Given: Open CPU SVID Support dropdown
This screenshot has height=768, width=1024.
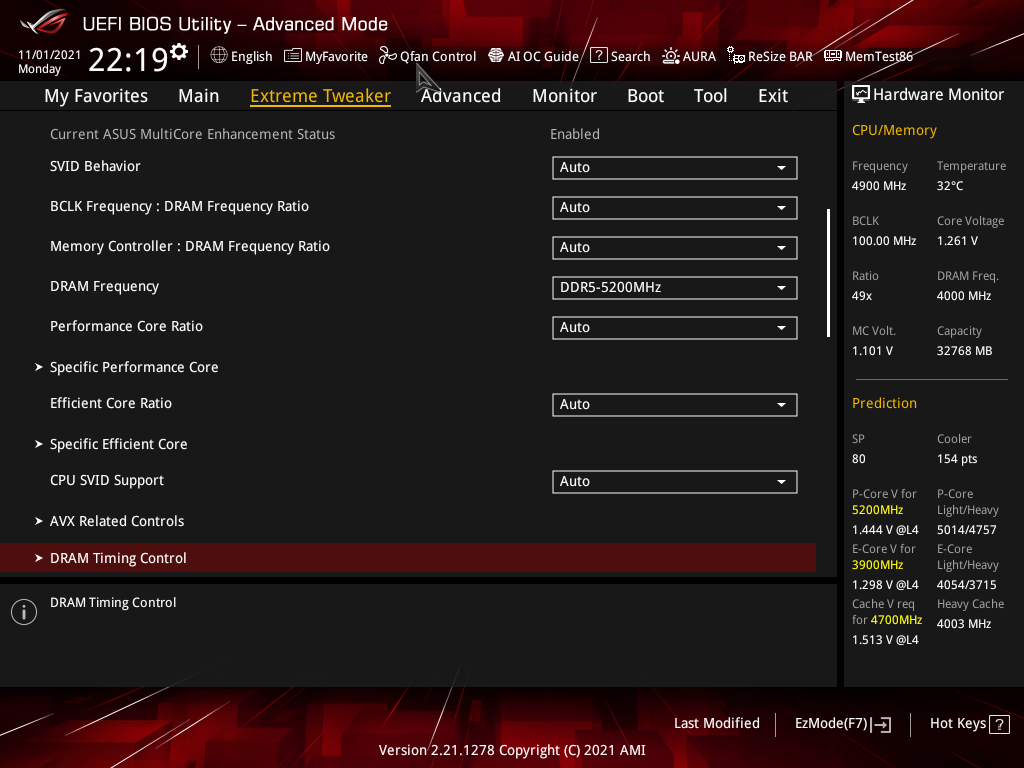Looking at the screenshot, I should point(675,482).
